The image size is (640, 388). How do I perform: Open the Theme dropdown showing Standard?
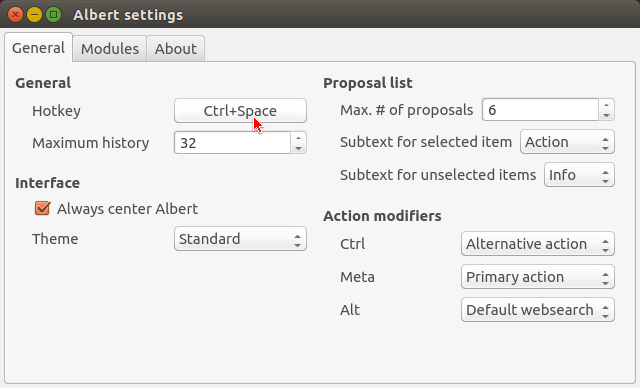240,239
